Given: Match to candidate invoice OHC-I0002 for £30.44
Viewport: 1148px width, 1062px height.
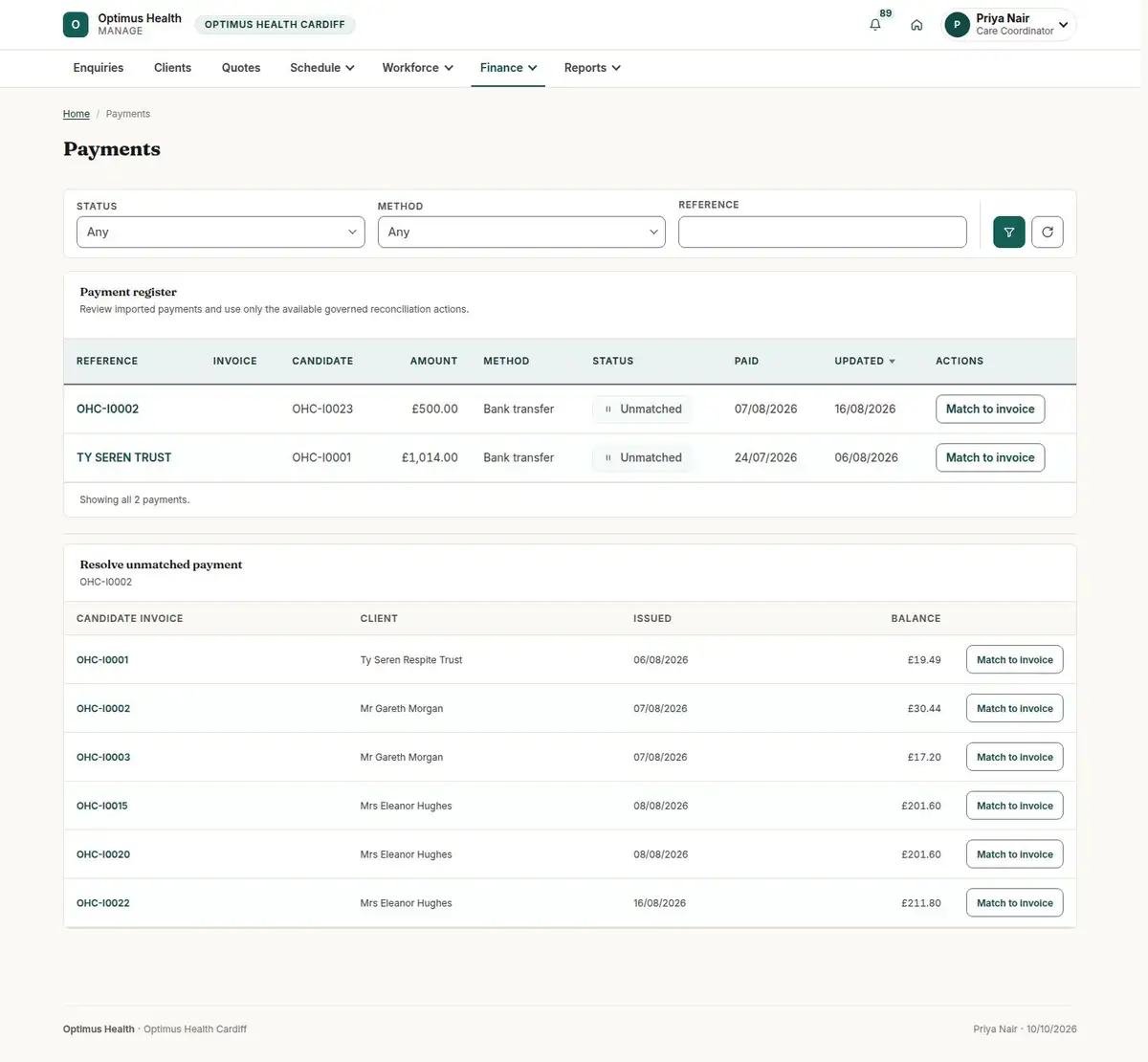Looking at the screenshot, I should click(x=1015, y=709).
